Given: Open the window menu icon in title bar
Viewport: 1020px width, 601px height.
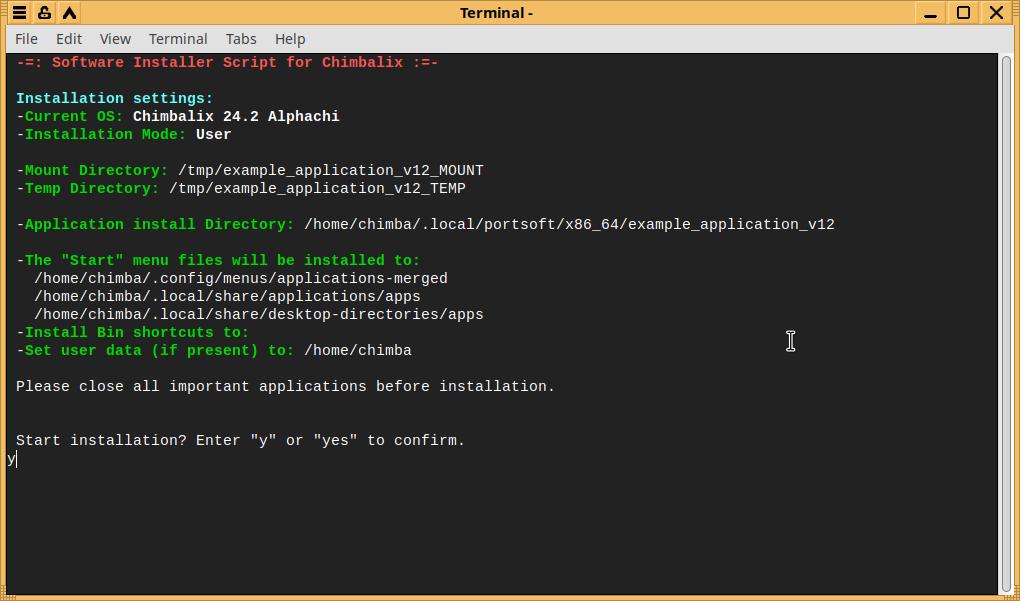Looking at the screenshot, I should [x=19, y=13].
